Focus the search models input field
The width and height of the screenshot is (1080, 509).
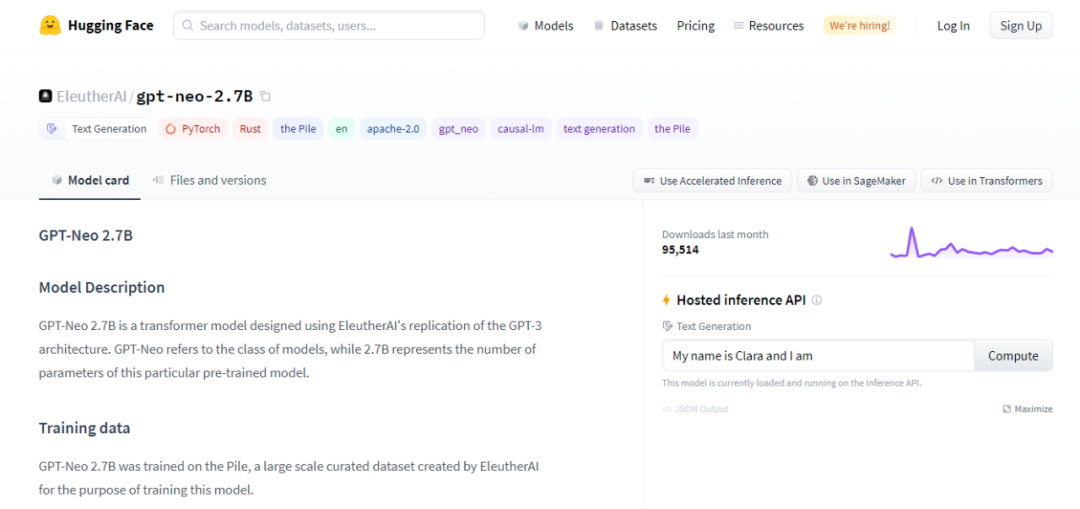tap(329, 25)
